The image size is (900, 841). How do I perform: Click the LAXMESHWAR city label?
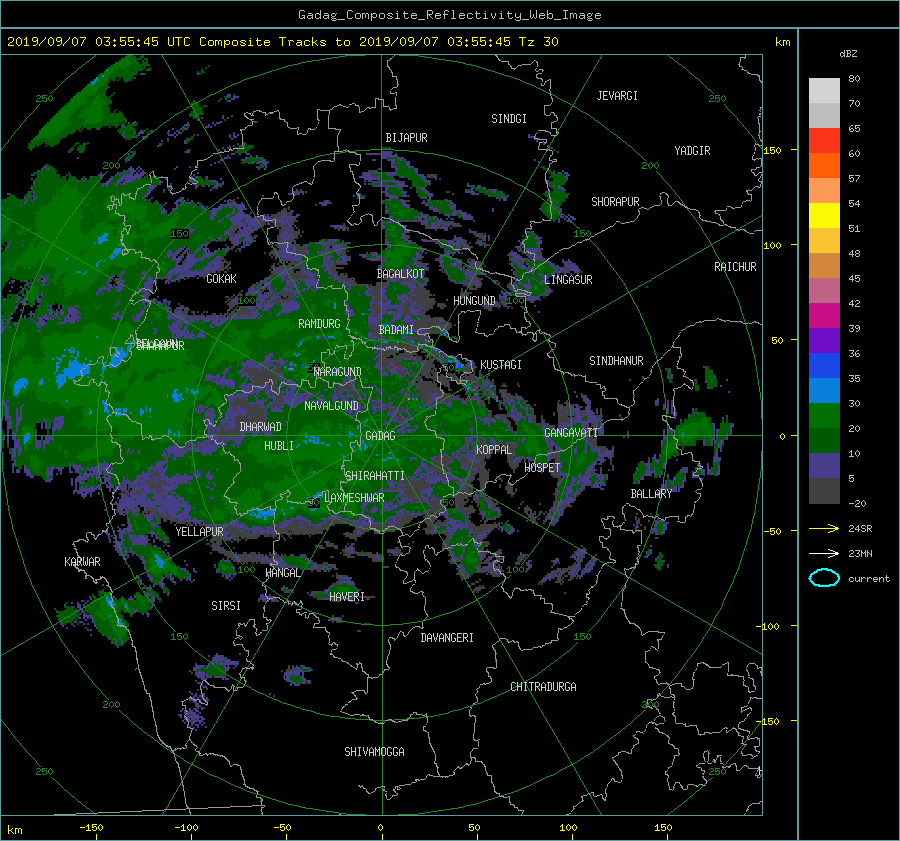click(x=354, y=498)
